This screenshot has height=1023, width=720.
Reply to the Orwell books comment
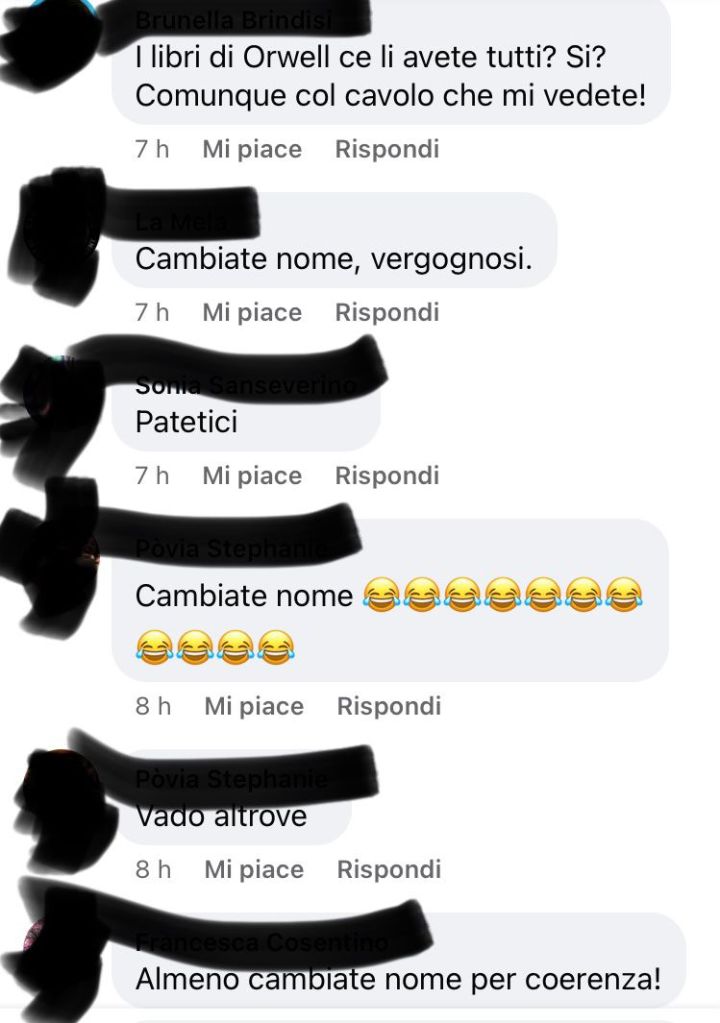(x=387, y=149)
